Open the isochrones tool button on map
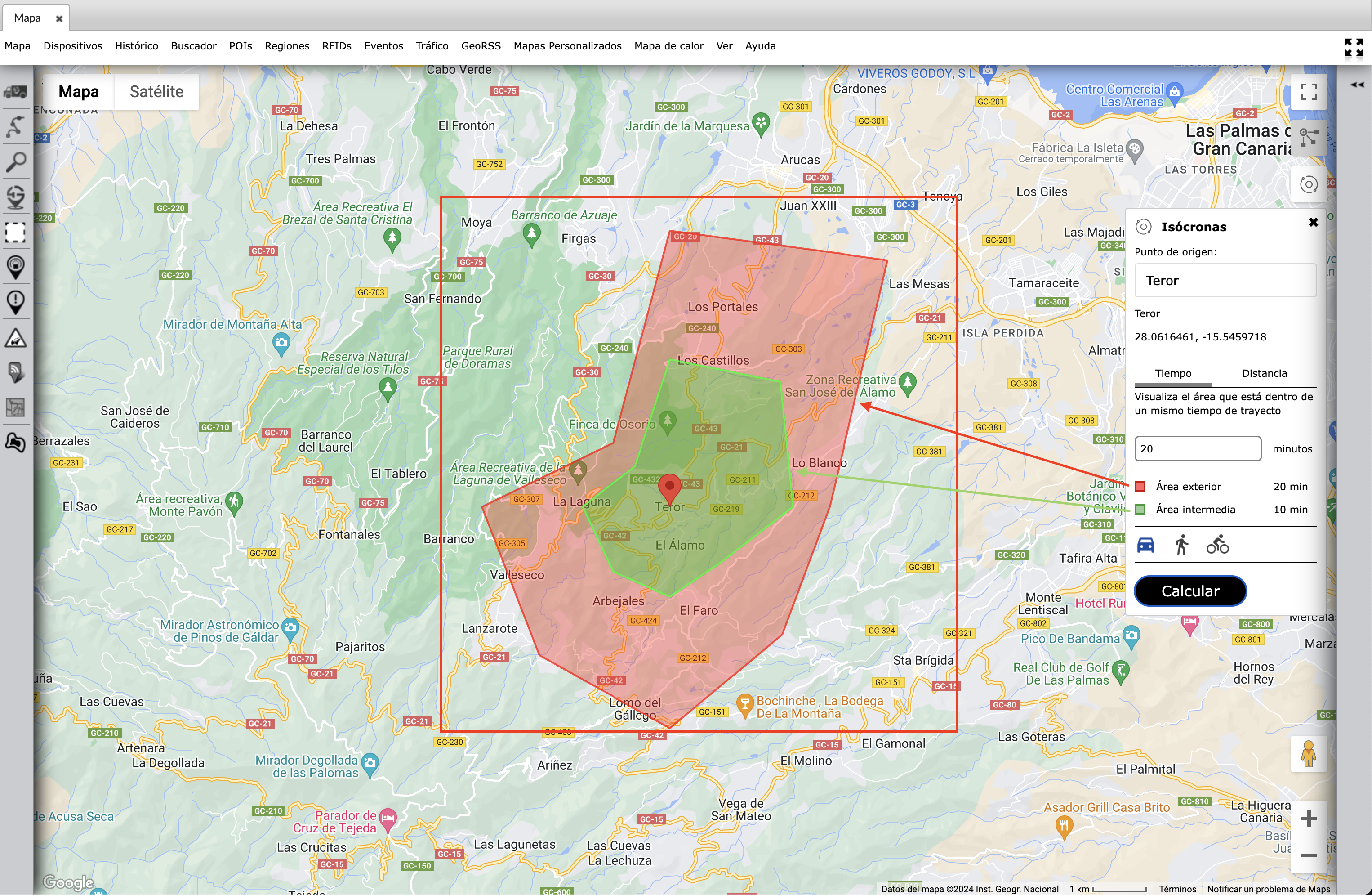1372x895 pixels. coord(1309,184)
